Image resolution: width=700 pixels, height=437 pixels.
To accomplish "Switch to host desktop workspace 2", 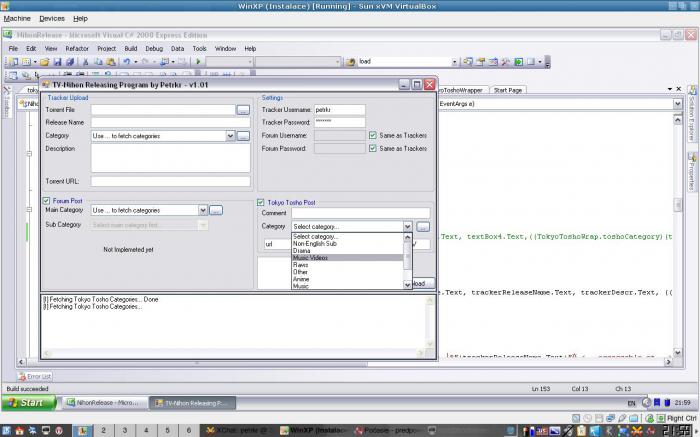I will pyautogui.click(x=103, y=430).
